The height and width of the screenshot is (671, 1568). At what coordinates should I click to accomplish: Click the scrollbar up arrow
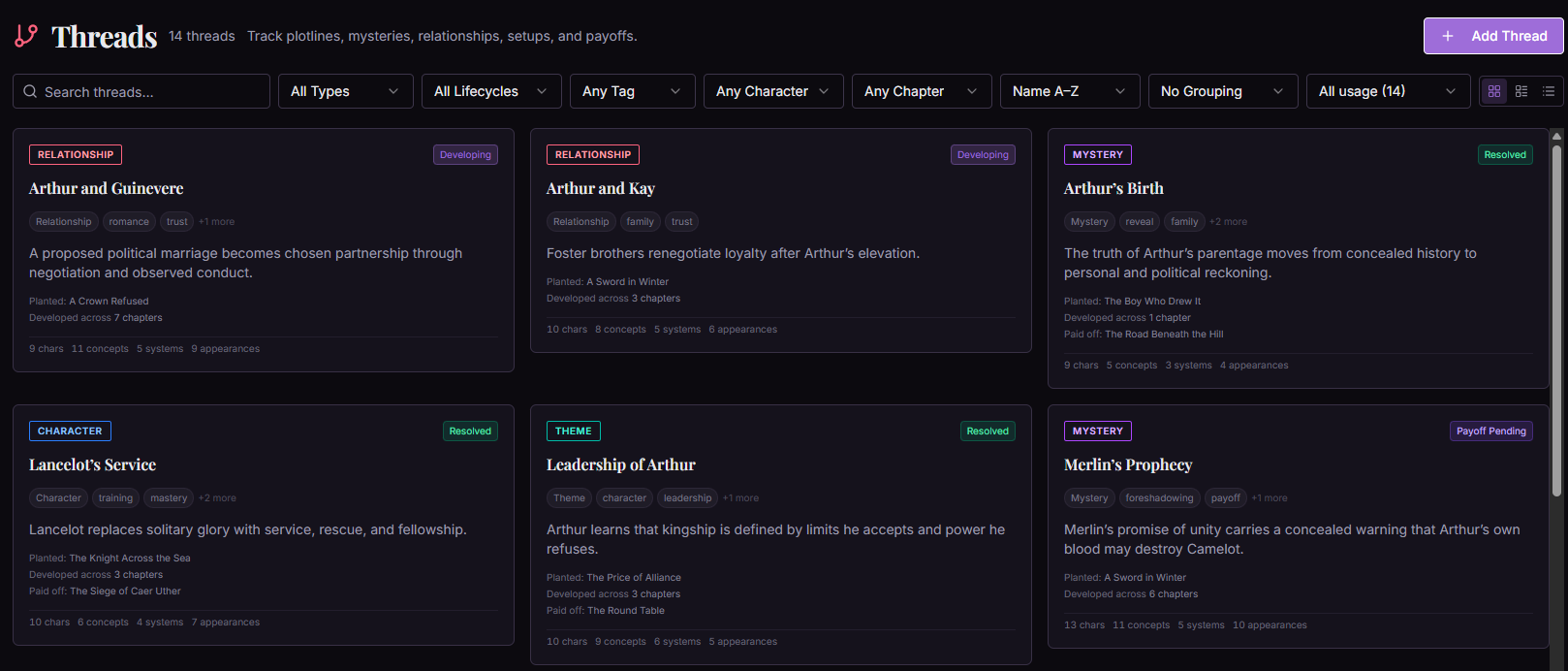click(1556, 136)
